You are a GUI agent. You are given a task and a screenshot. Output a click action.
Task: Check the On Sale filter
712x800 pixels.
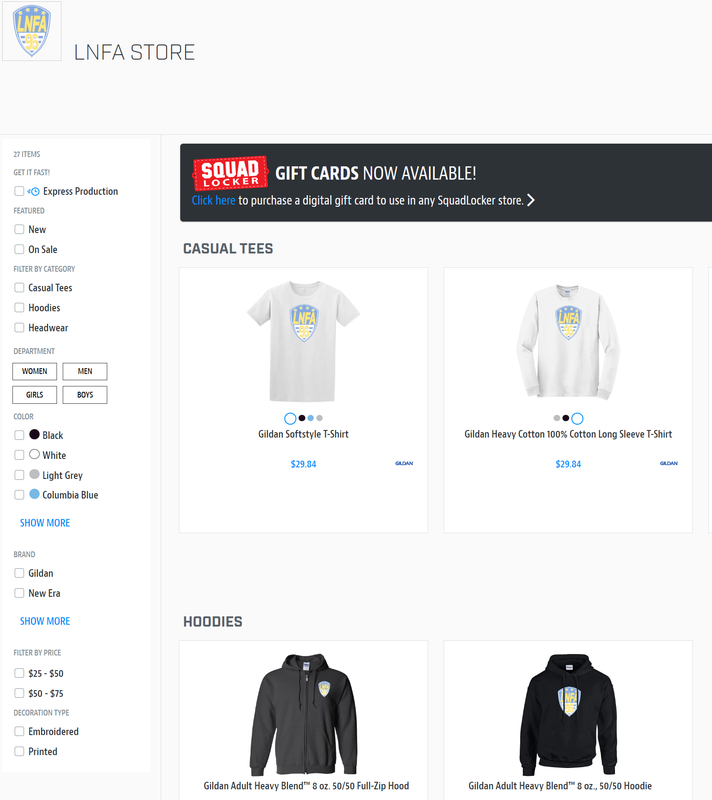coord(19,249)
